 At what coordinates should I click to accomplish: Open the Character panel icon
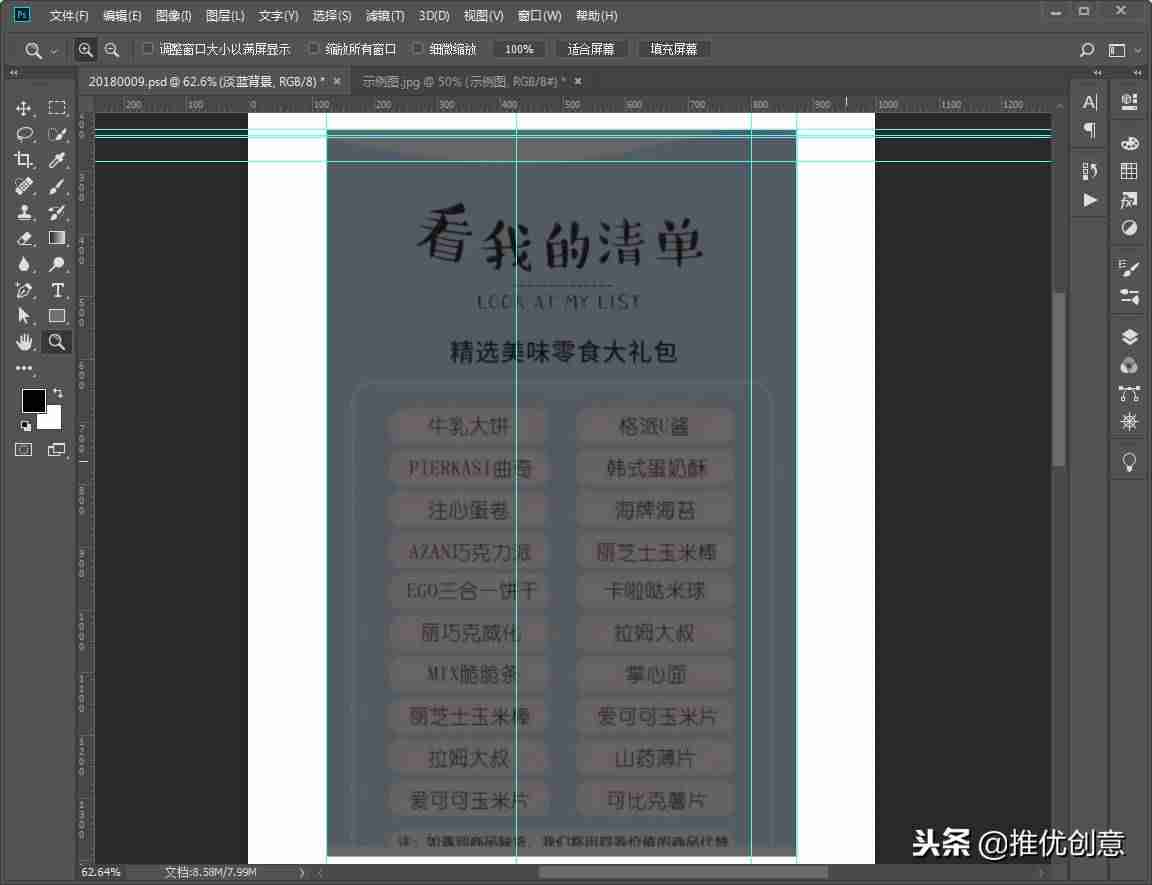(1090, 102)
